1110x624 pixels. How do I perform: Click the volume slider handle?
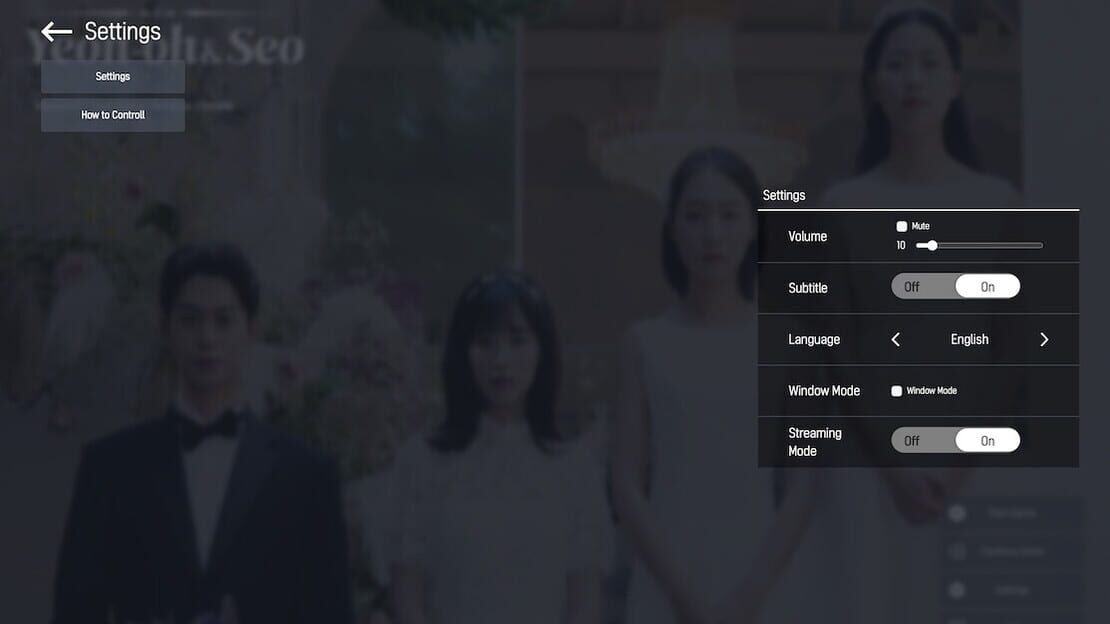point(932,246)
